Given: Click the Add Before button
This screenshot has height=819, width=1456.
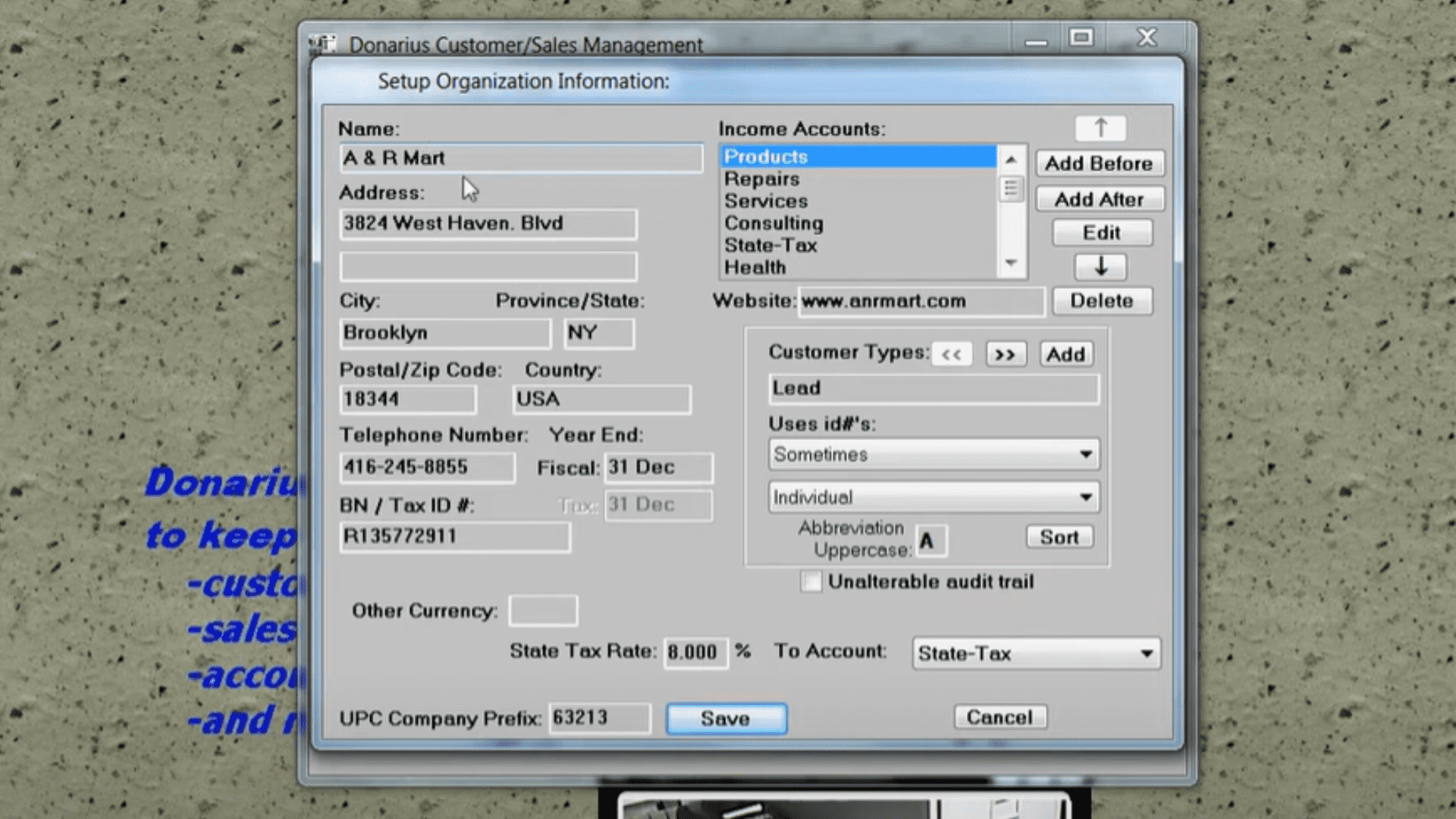Looking at the screenshot, I should click(1100, 163).
